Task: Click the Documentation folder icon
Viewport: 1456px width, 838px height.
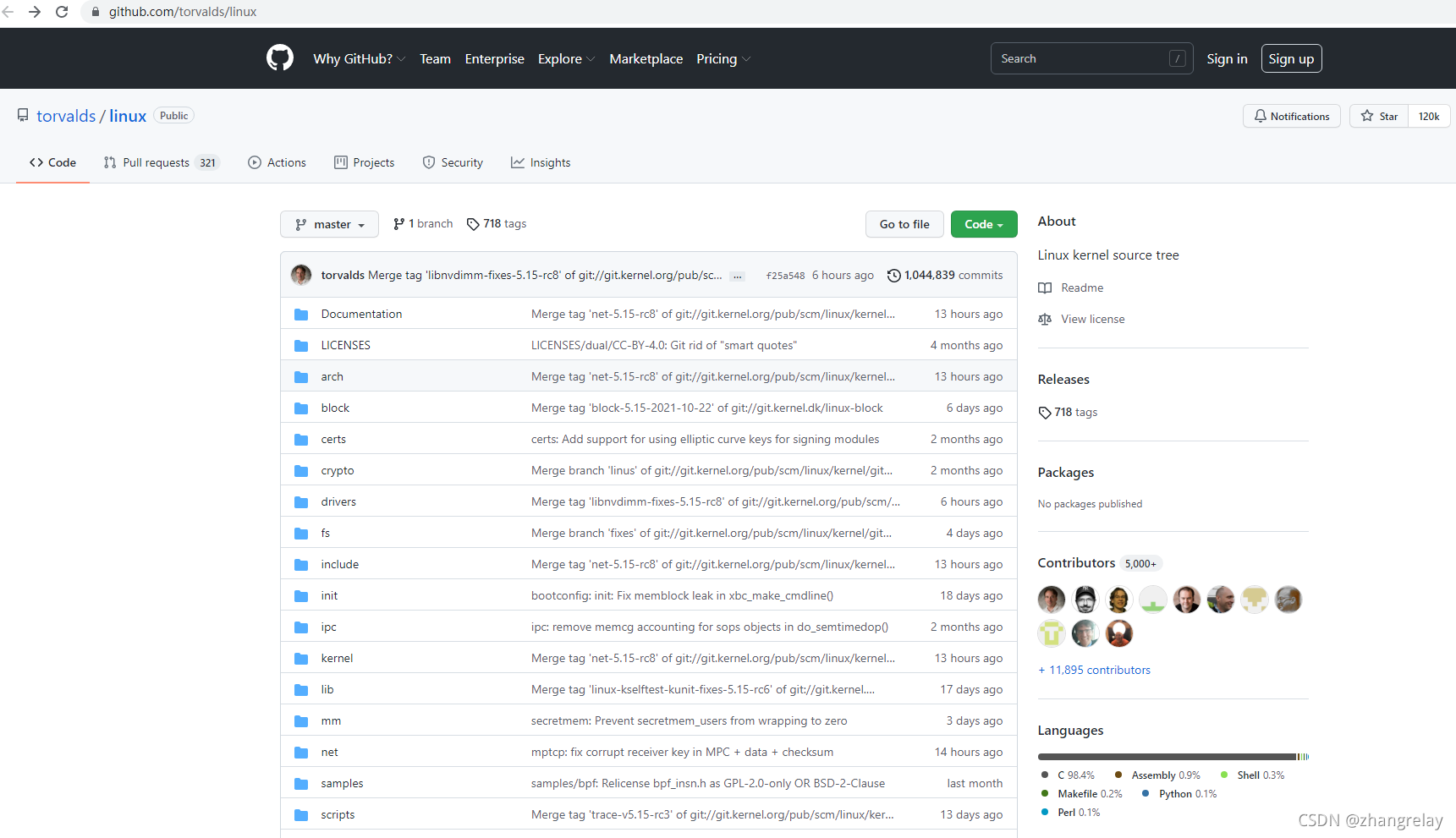Action: pos(301,315)
